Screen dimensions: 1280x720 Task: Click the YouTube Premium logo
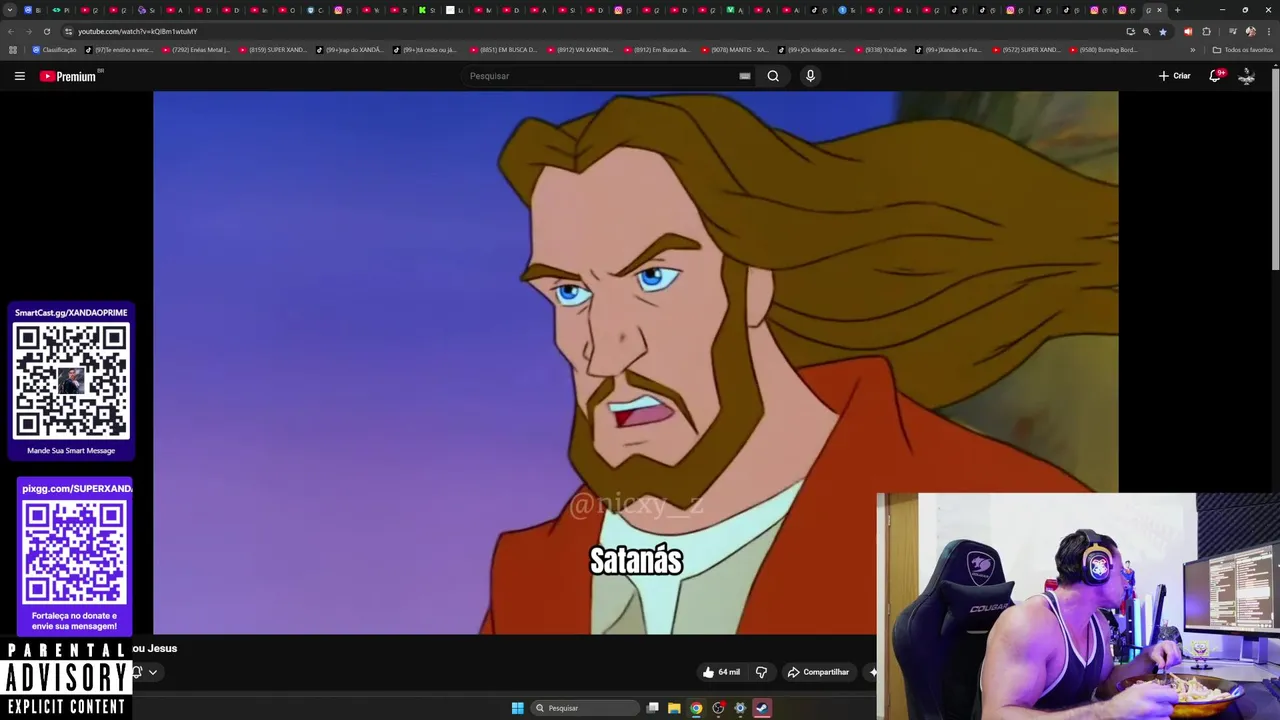tap(69, 76)
